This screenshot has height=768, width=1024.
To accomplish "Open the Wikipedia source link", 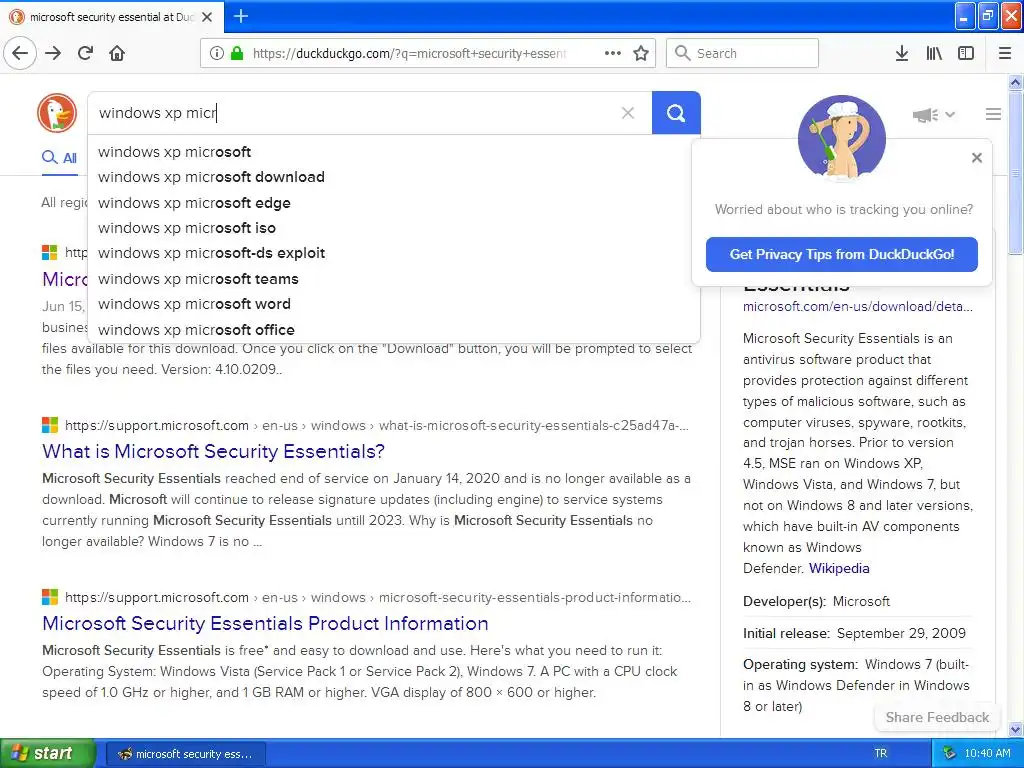I will 839,568.
